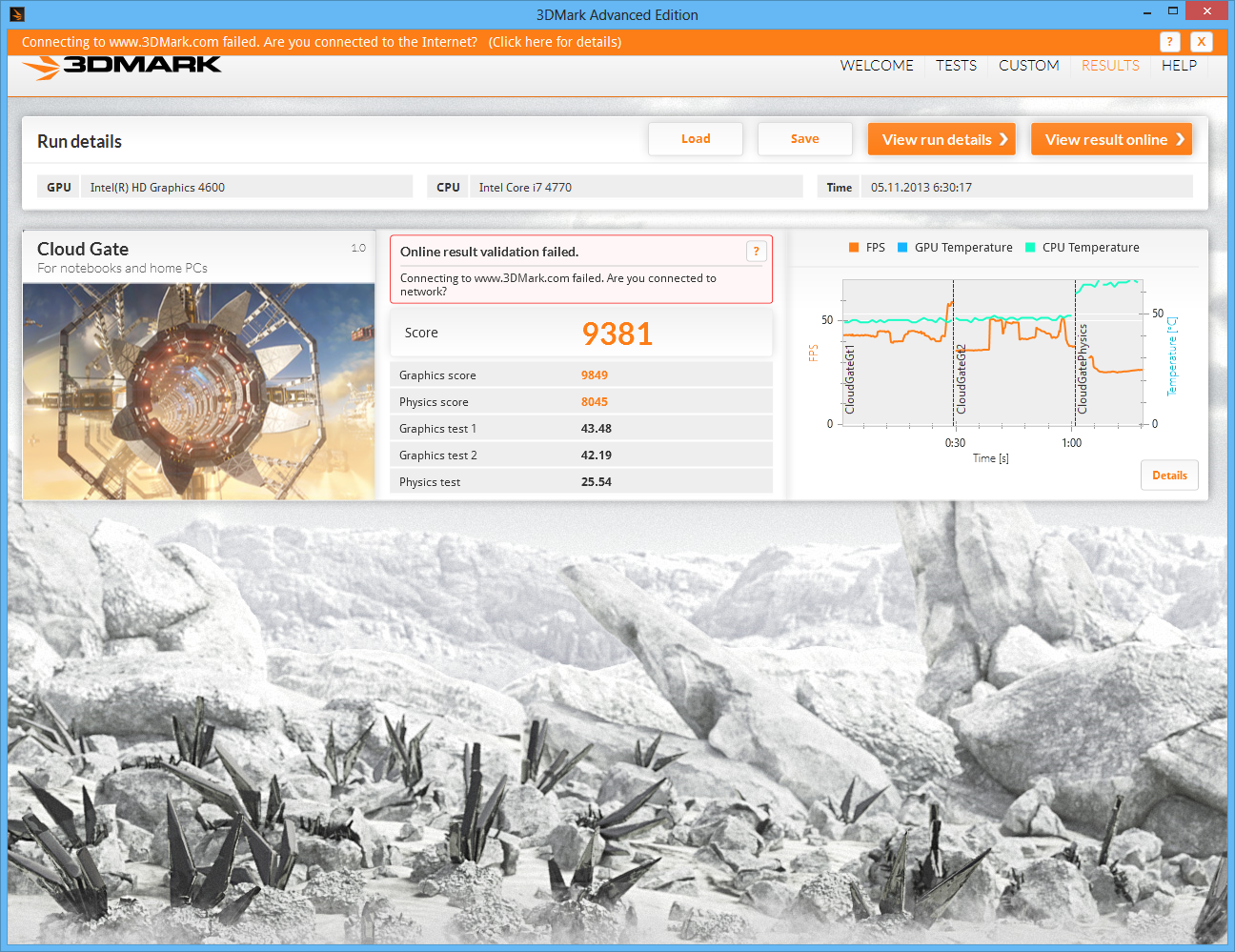Click the FPS legend label

tap(876, 248)
